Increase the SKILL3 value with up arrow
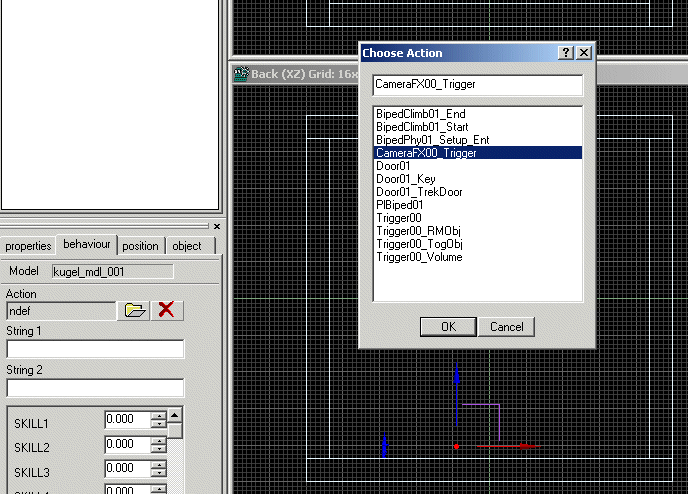 tap(158, 464)
